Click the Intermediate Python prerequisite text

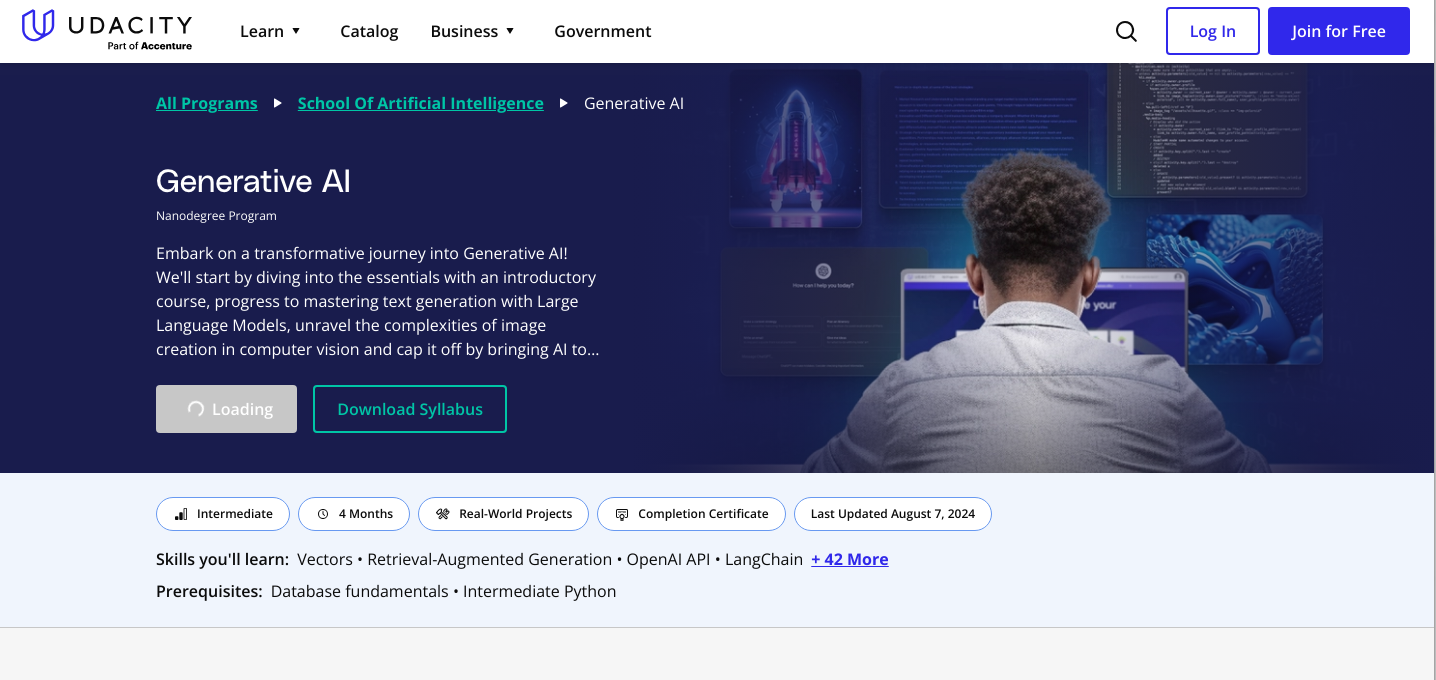[539, 591]
